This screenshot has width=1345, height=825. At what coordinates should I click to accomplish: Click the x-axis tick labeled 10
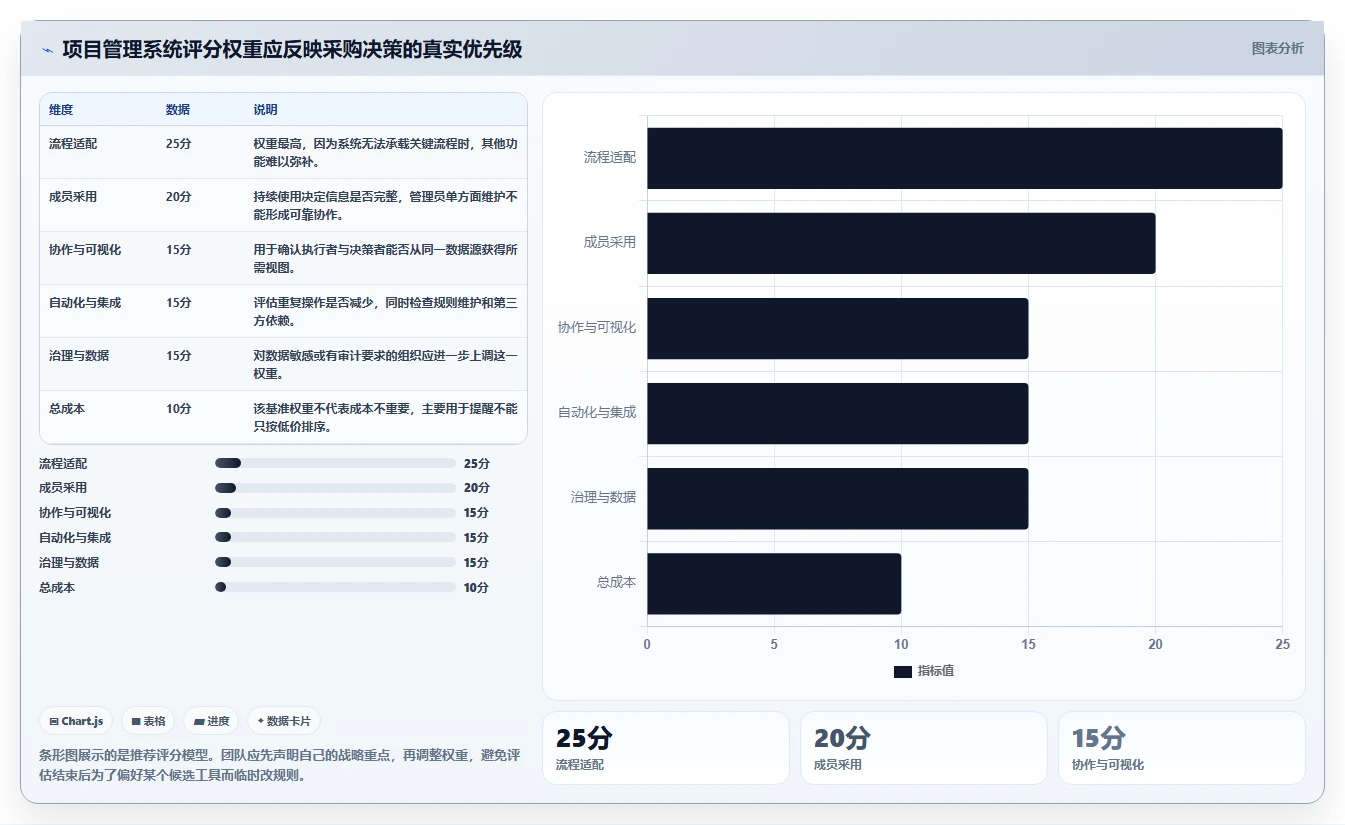pos(901,645)
